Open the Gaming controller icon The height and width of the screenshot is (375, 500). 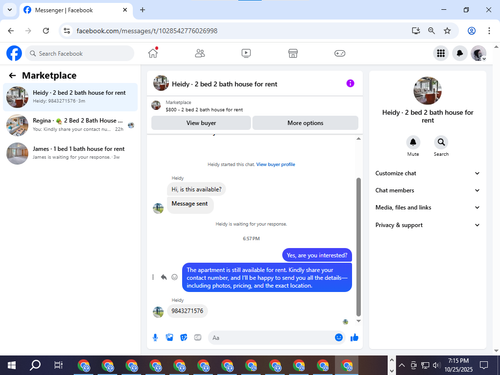tap(340, 53)
